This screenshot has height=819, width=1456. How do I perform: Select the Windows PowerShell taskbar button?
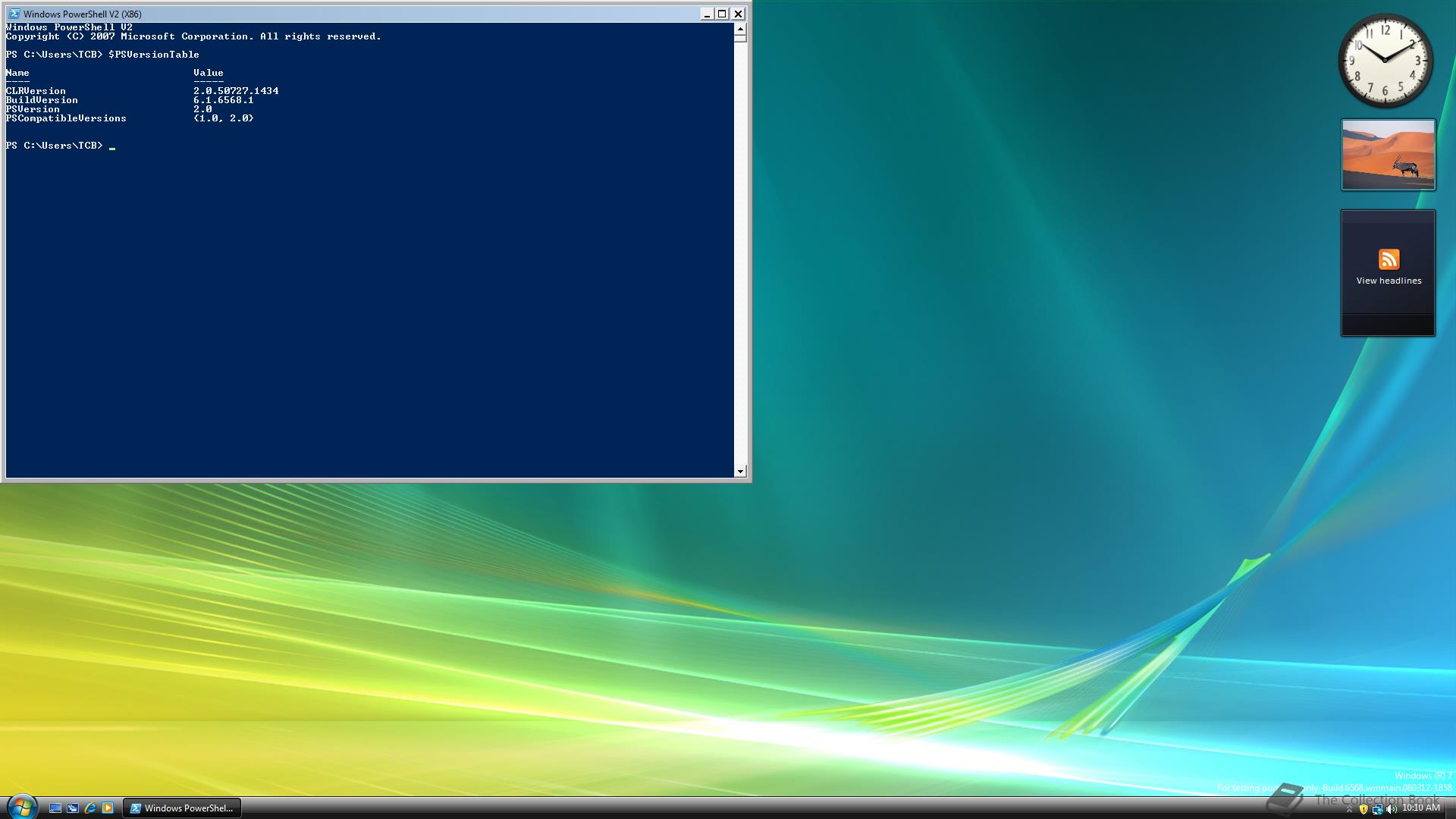(182, 808)
